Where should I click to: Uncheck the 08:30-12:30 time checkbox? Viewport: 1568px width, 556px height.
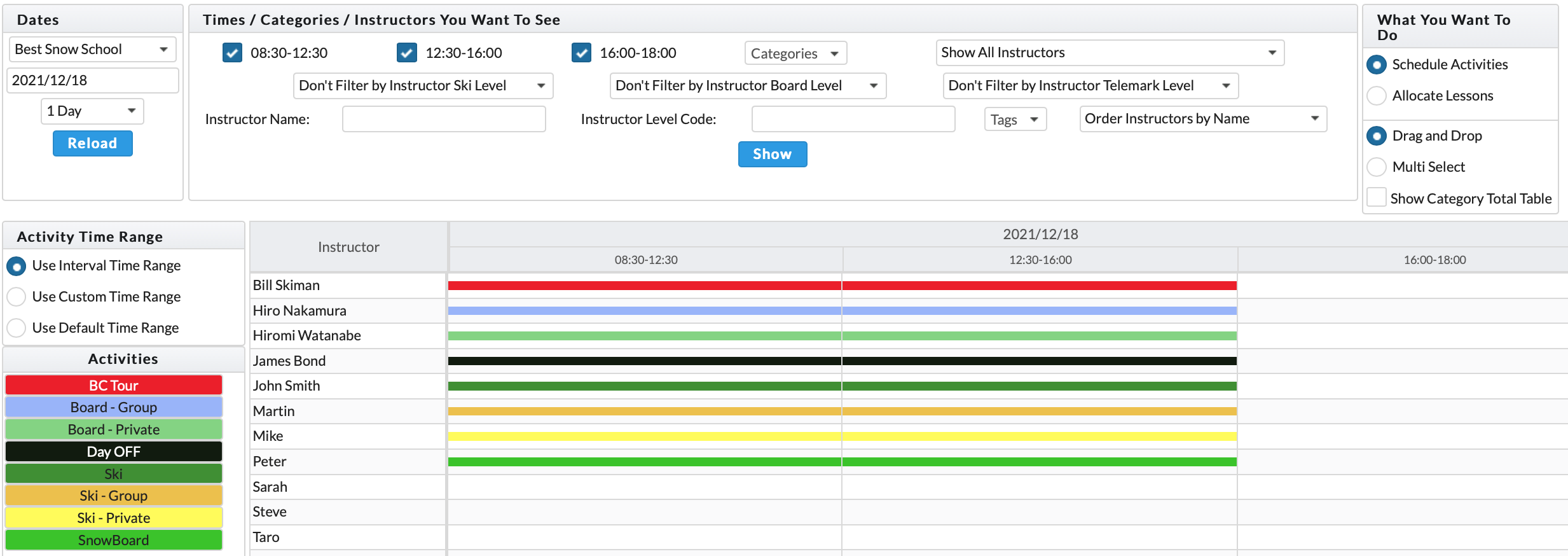(232, 53)
